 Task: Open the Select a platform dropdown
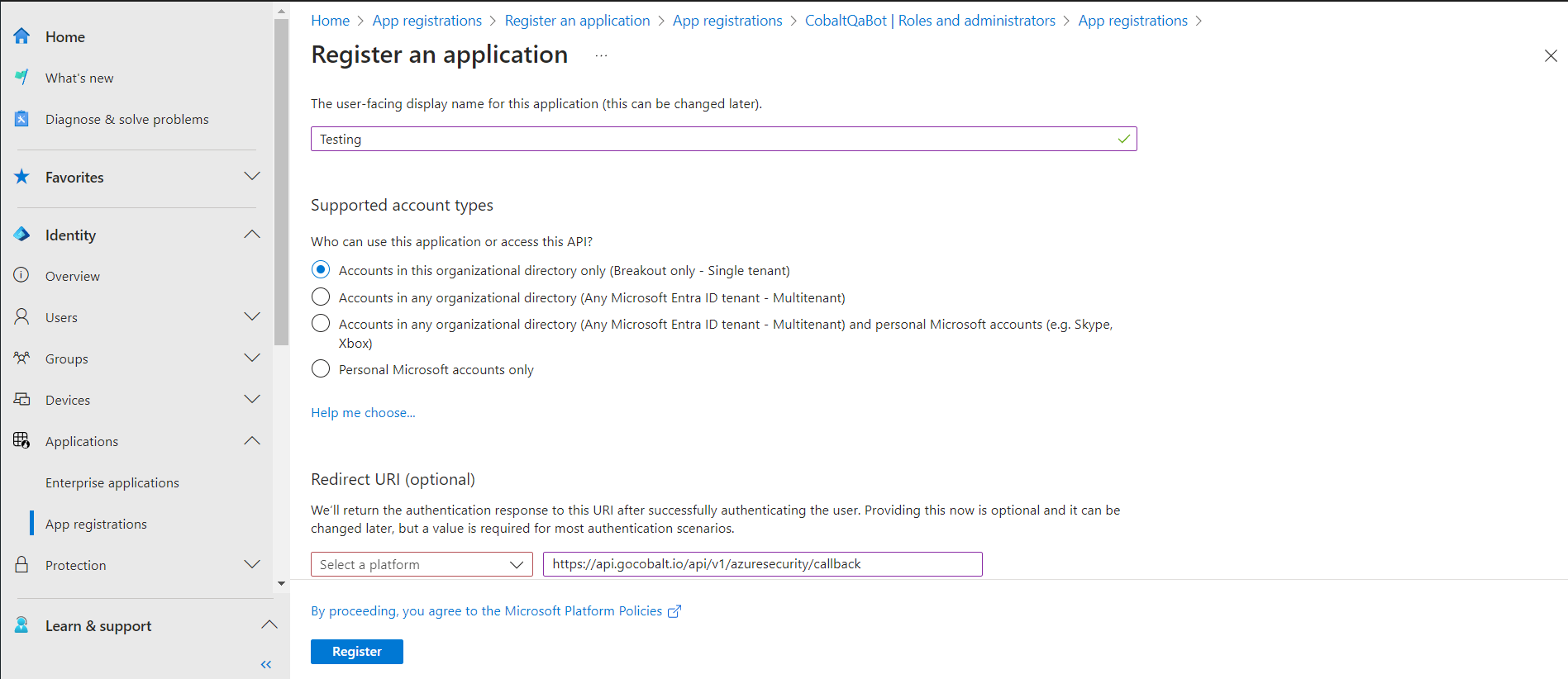421,564
